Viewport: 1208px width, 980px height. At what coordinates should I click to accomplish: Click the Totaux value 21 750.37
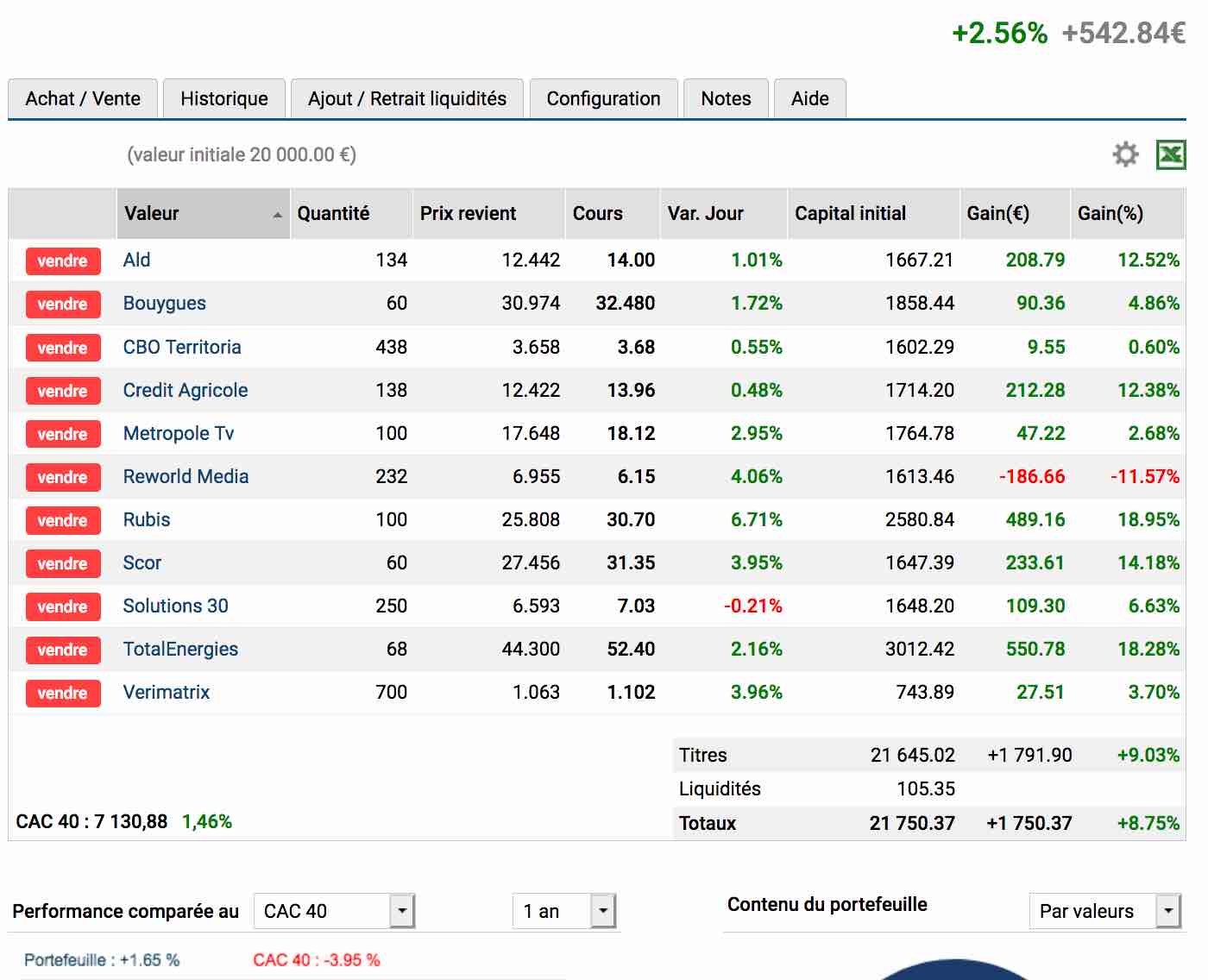[x=912, y=823]
